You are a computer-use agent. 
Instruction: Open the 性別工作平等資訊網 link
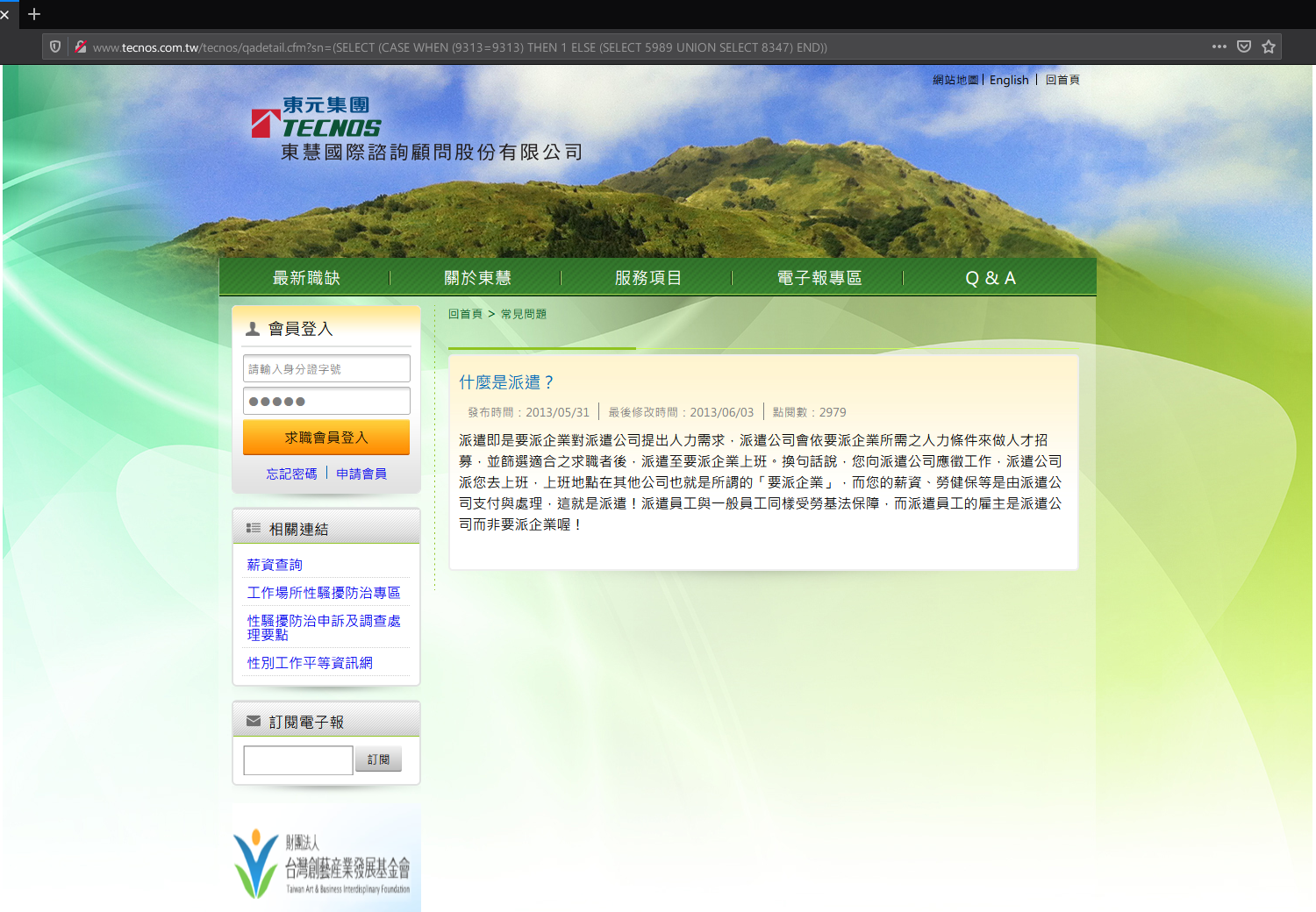point(310,663)
